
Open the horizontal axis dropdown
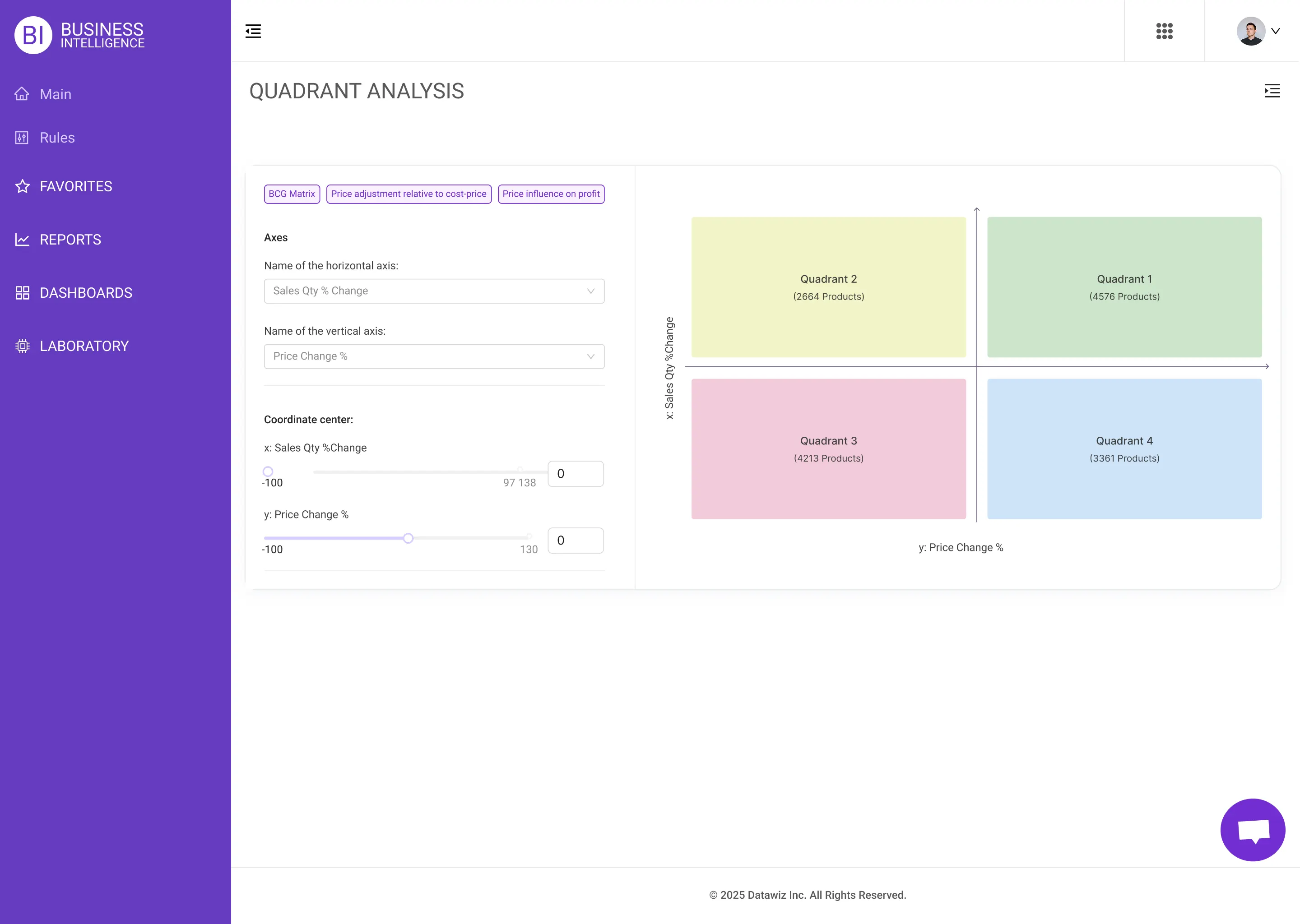pos(434,291)
